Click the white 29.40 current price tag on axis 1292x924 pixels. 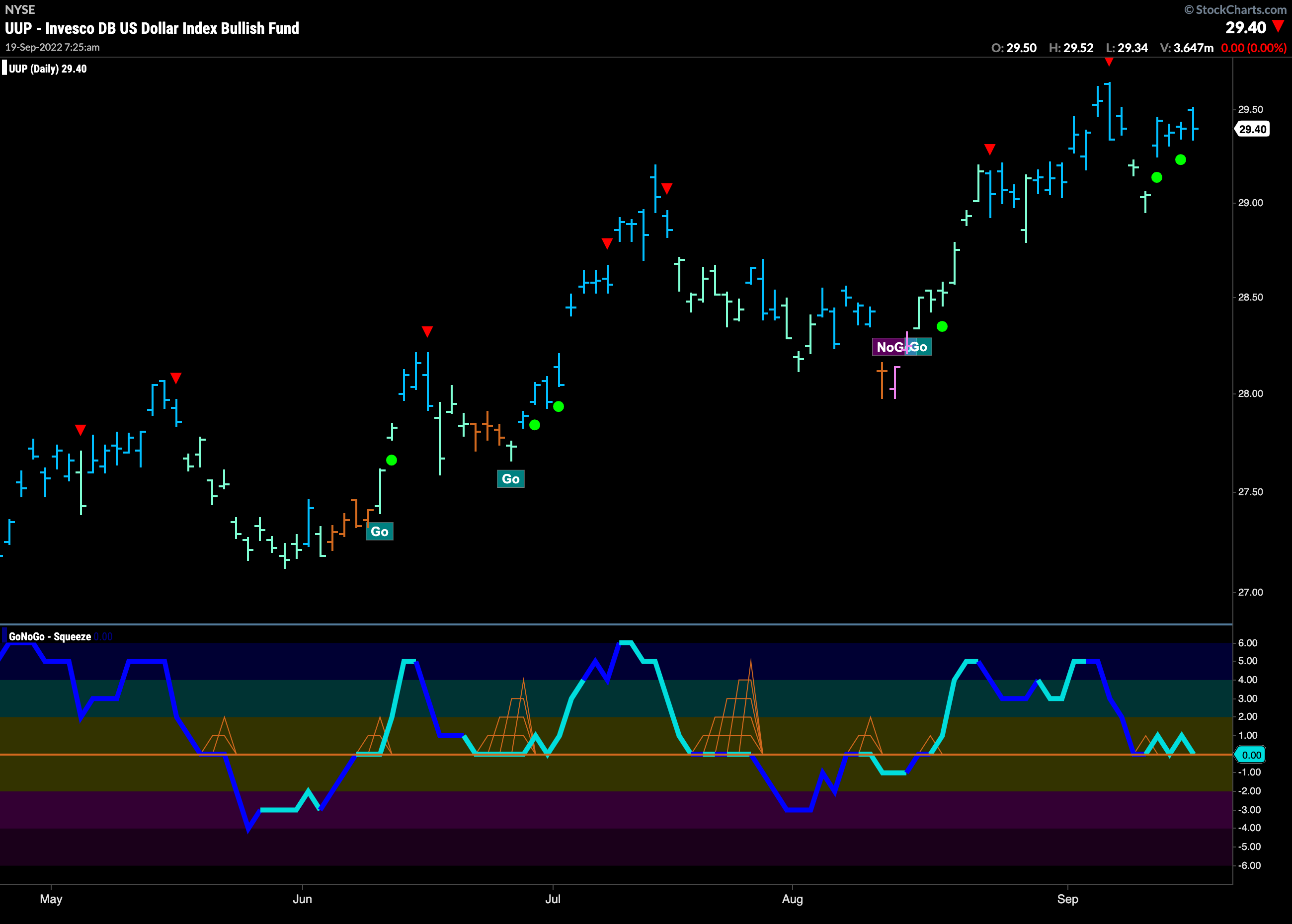[x=1252, y=129]
